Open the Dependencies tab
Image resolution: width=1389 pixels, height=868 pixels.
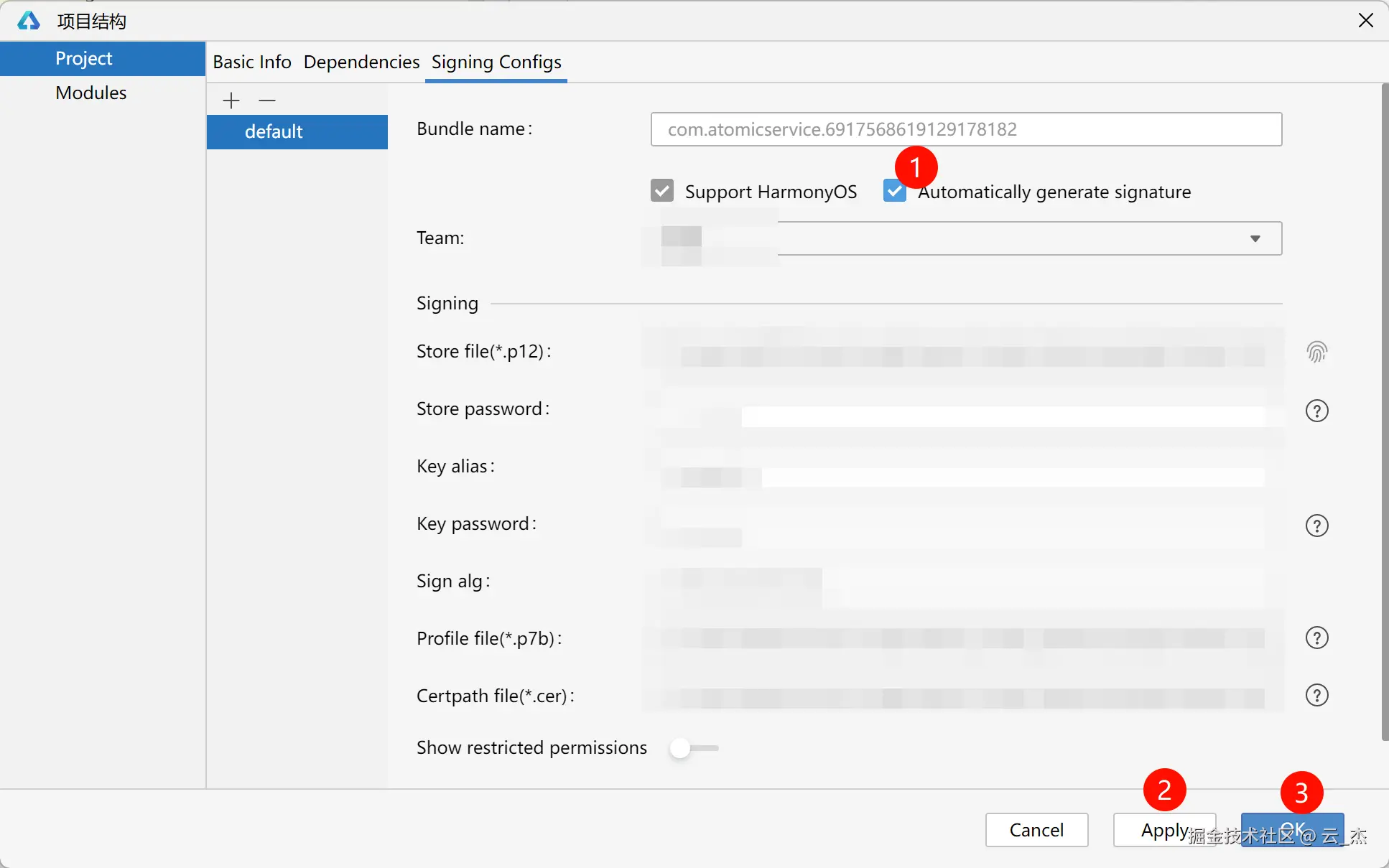click(x=361, y=62)
